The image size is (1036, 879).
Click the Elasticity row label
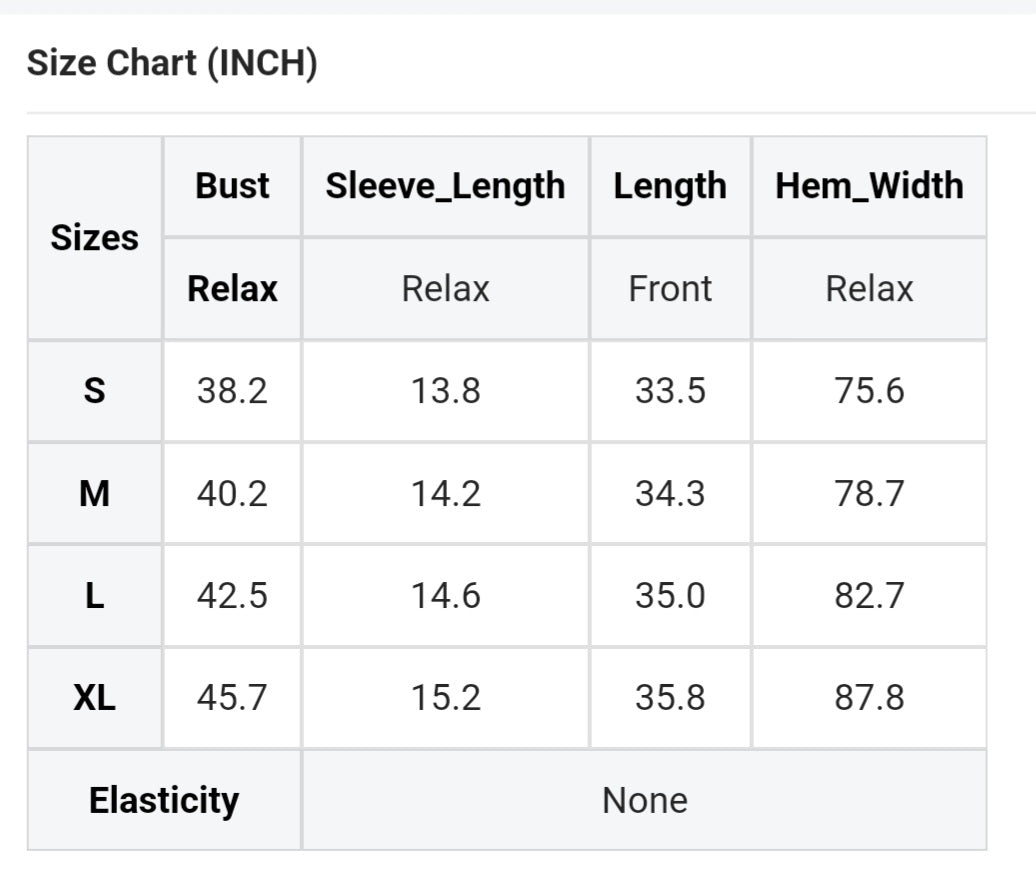(164, 800)
